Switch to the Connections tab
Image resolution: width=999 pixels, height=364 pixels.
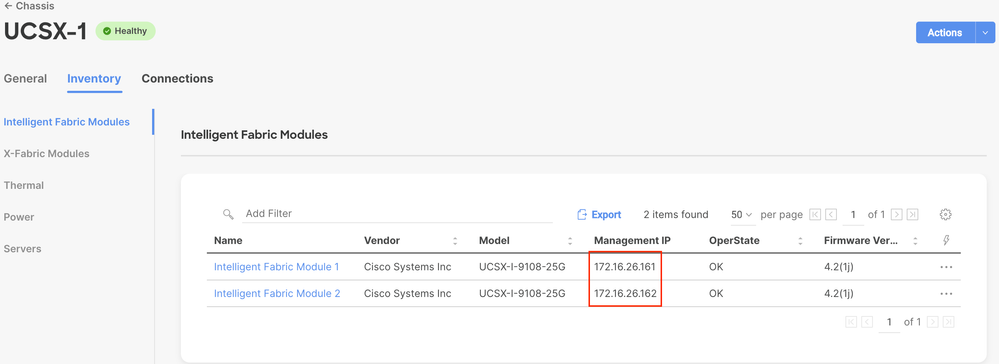click(177, 78)
